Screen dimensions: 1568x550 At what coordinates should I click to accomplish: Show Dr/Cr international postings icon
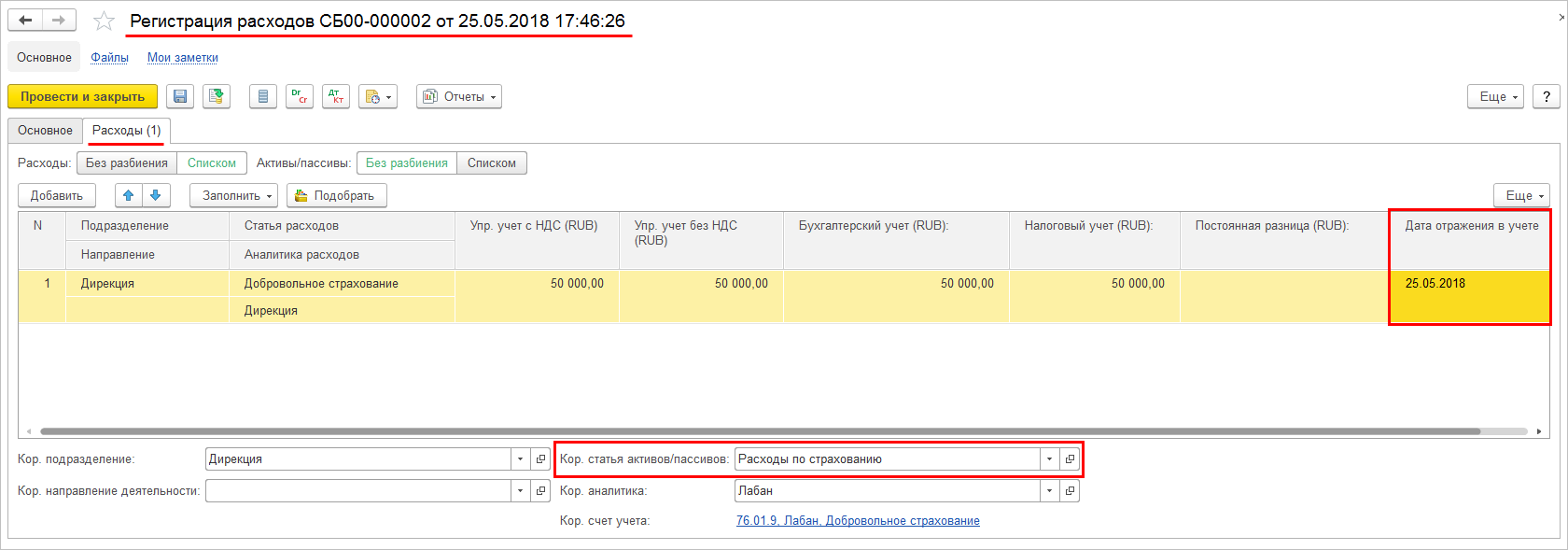click(x=299, y=96)
